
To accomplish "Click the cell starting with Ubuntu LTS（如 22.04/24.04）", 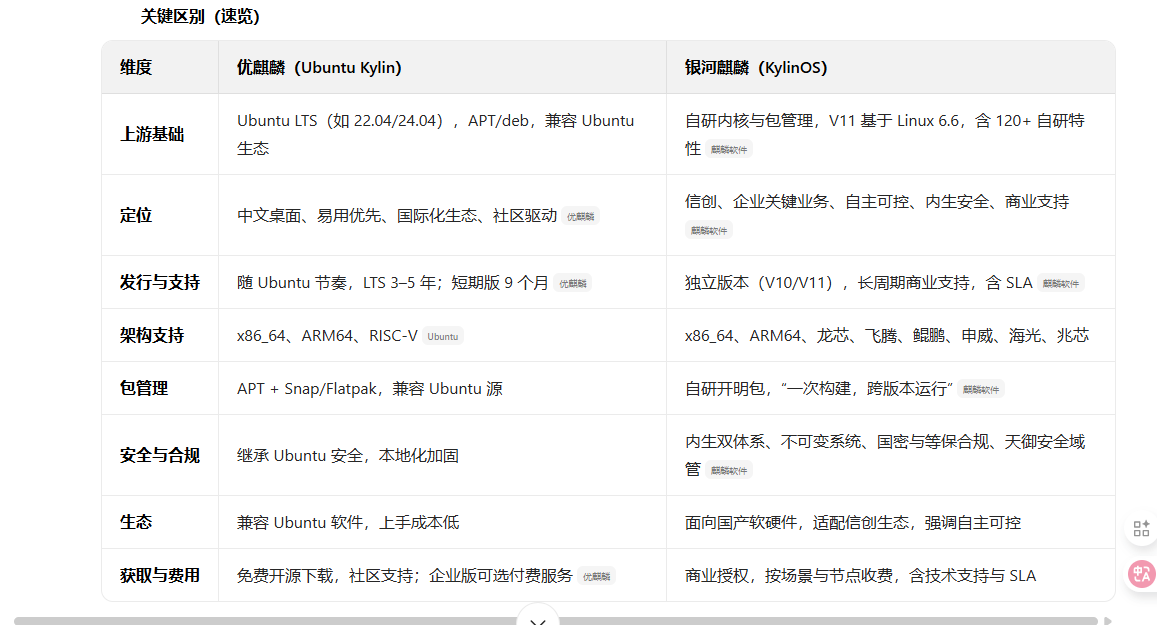I will click(x=442, y=134).
